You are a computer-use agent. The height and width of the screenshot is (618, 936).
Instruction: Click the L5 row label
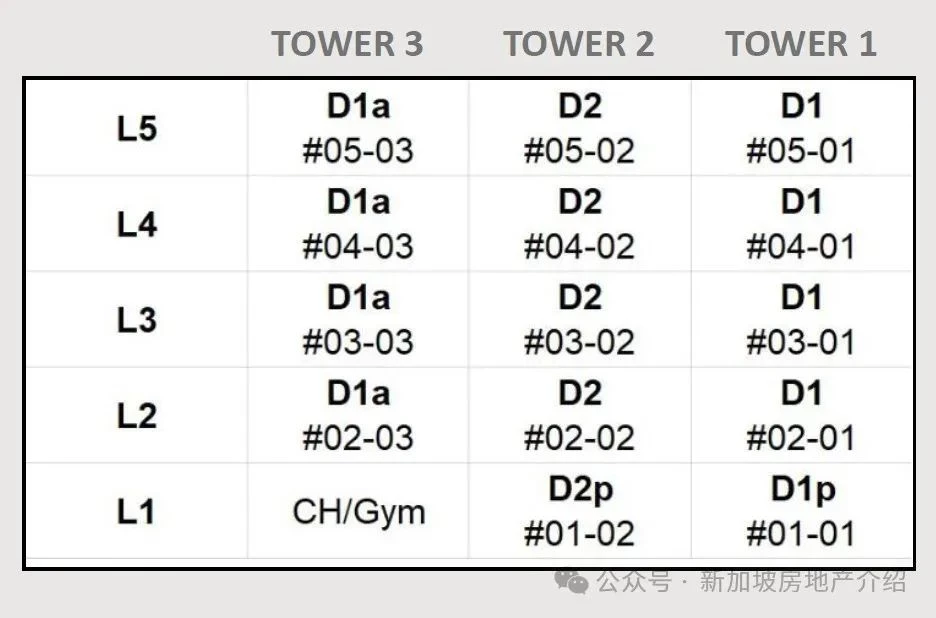(x=137, y=128)
